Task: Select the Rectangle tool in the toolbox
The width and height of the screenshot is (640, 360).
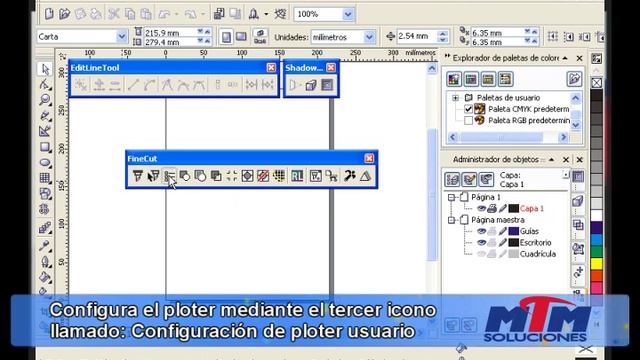Action: 45,147
